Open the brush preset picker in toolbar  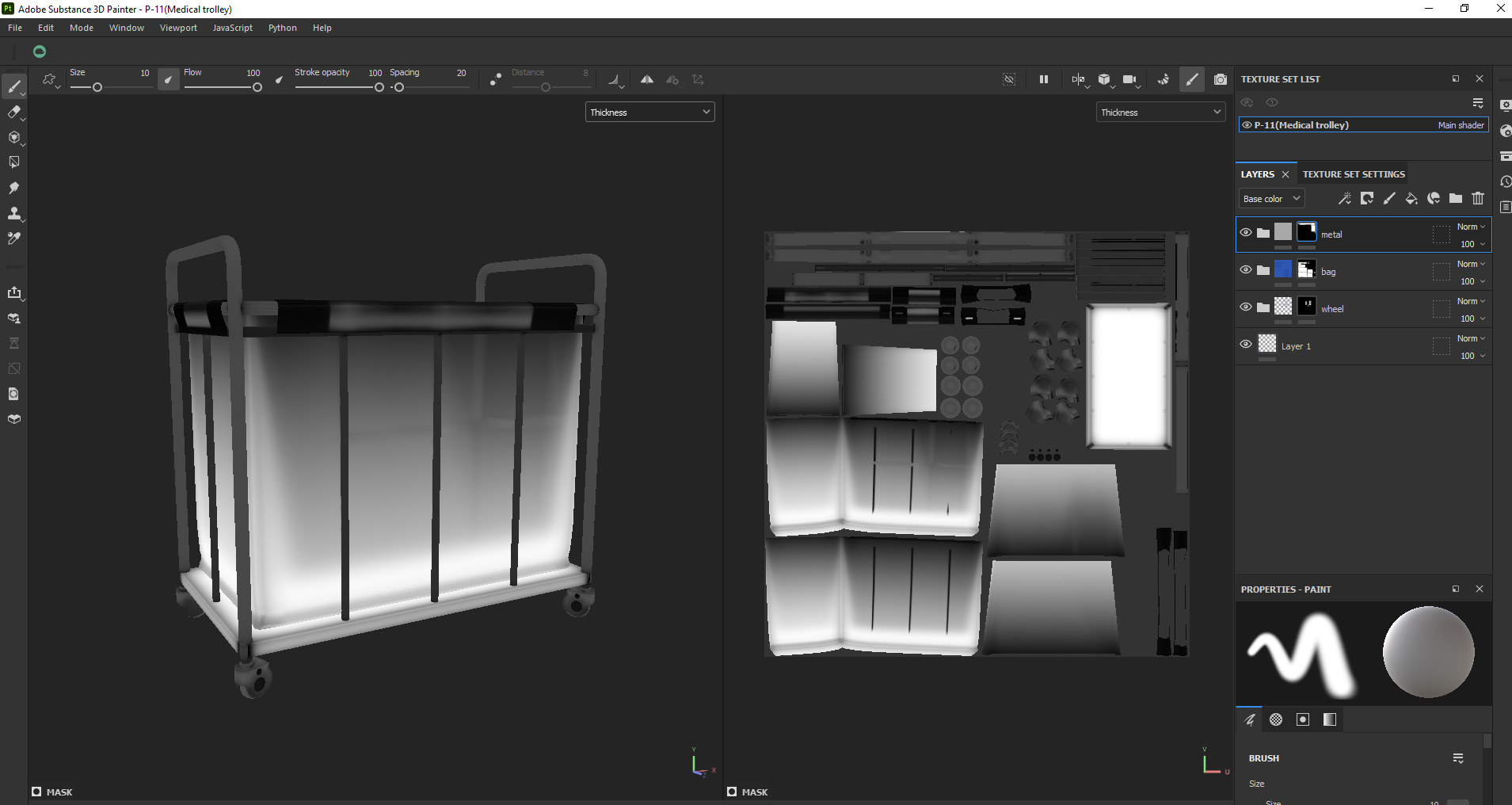(x=51, y=80)
